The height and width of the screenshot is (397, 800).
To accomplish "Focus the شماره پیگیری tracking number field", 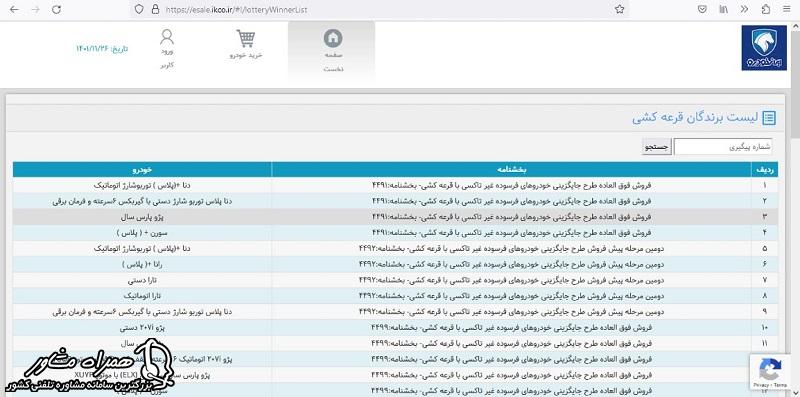I will coord(722,147).
